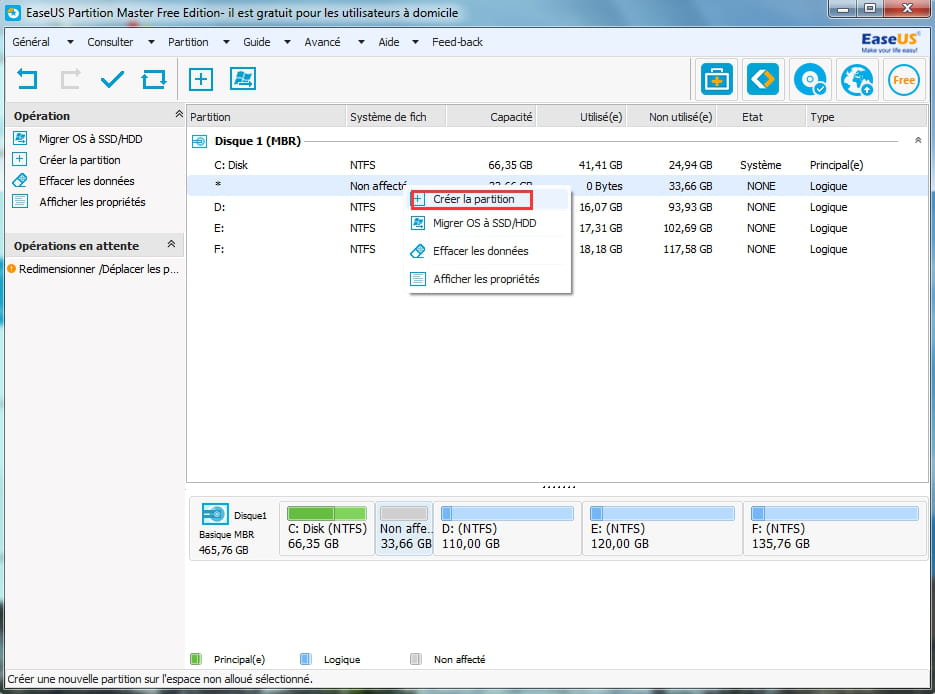Click Migrer OS à SSD/HDD in Opération panel
The width and height of the screenshot is (935, 694).
pos(91,139)
